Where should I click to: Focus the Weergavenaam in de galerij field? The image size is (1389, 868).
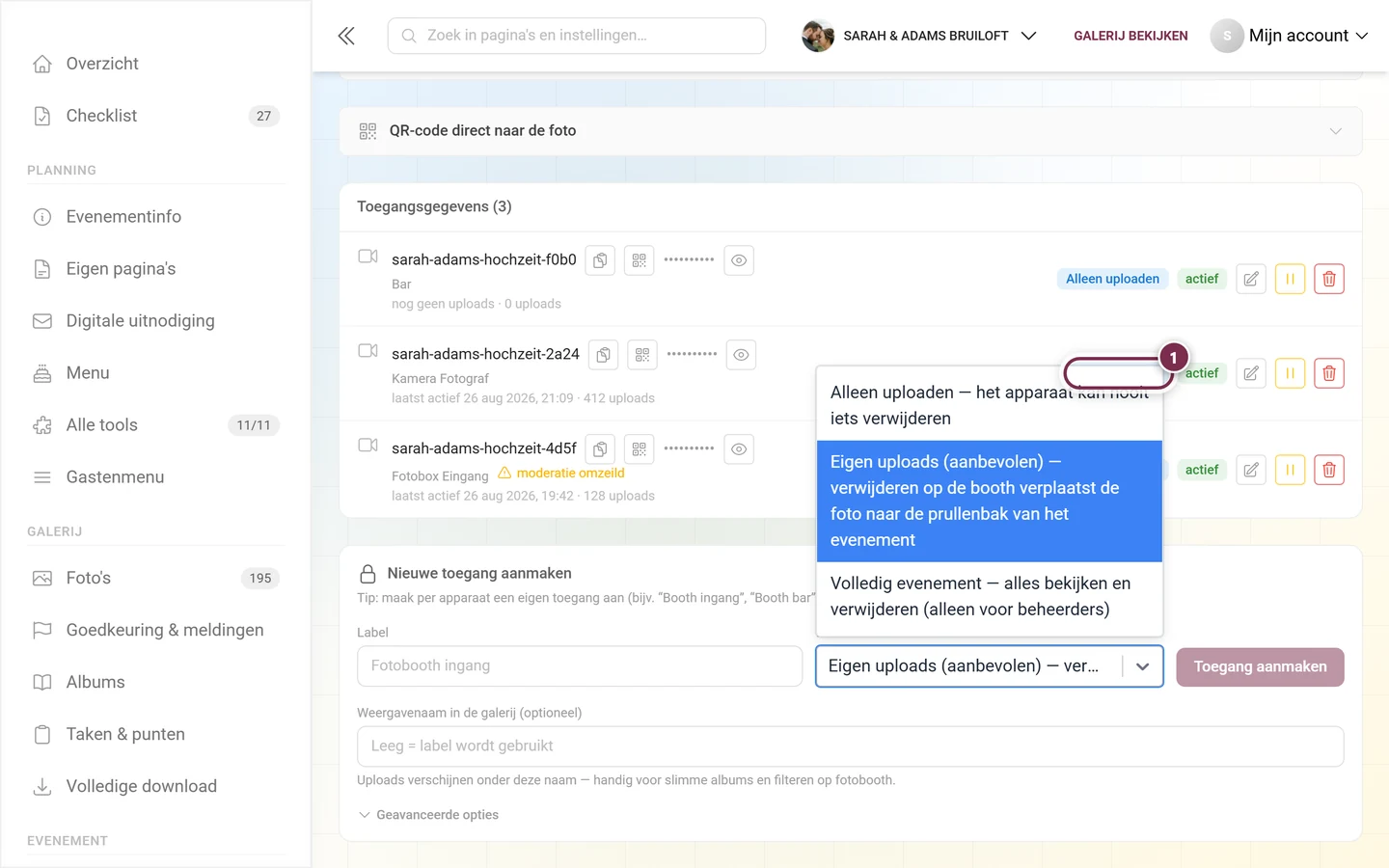point(851,746)
